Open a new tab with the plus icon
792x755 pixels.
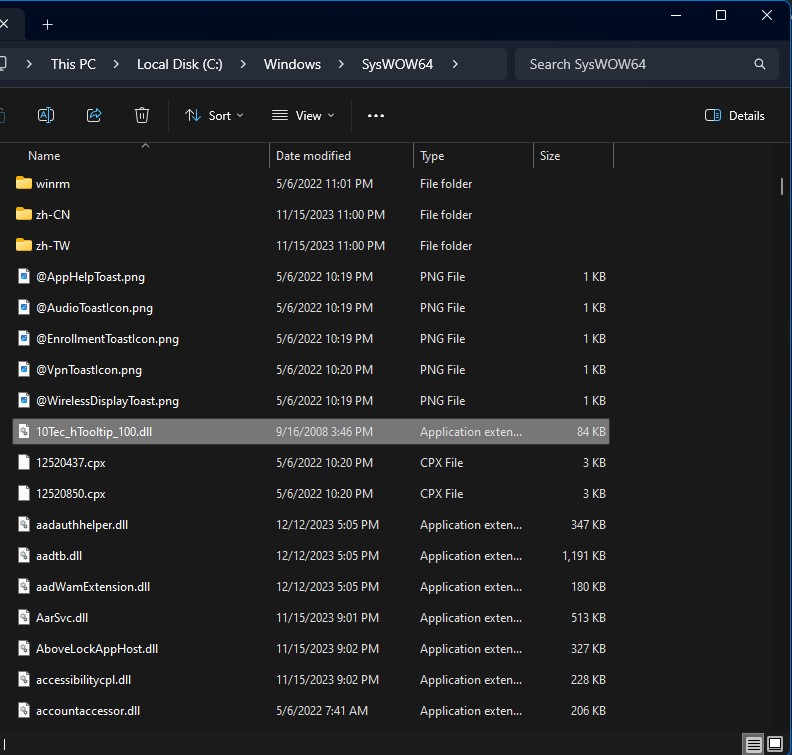47,24
